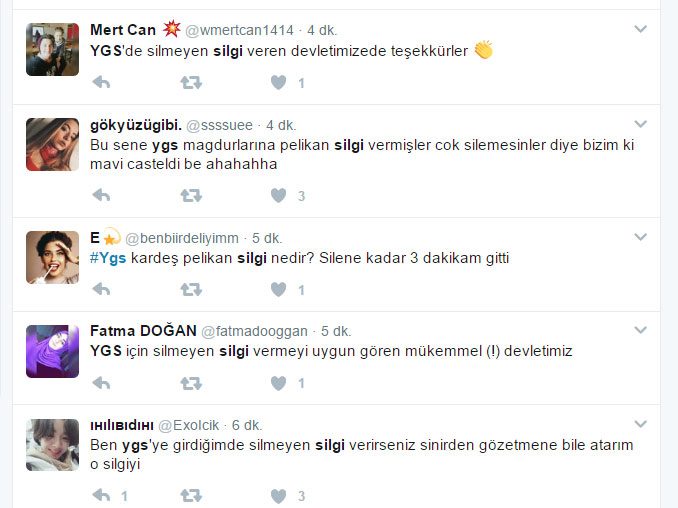Viewport: 678px width, 508px height.
Task: Open the 4 dk. timestamp of gökyüzügibi.
Action: click(x=281, y=125)
